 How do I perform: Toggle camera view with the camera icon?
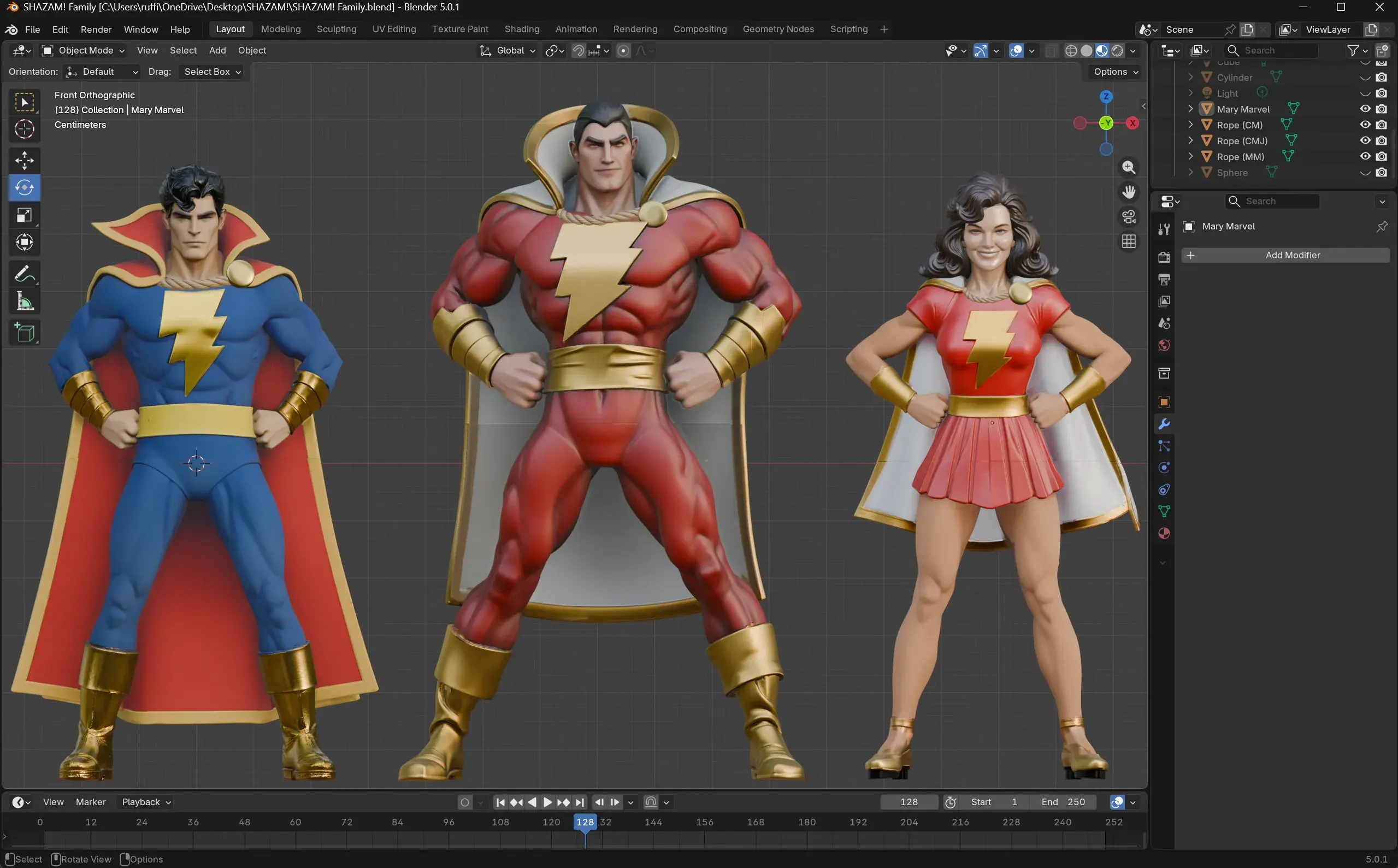(1128, 216)
